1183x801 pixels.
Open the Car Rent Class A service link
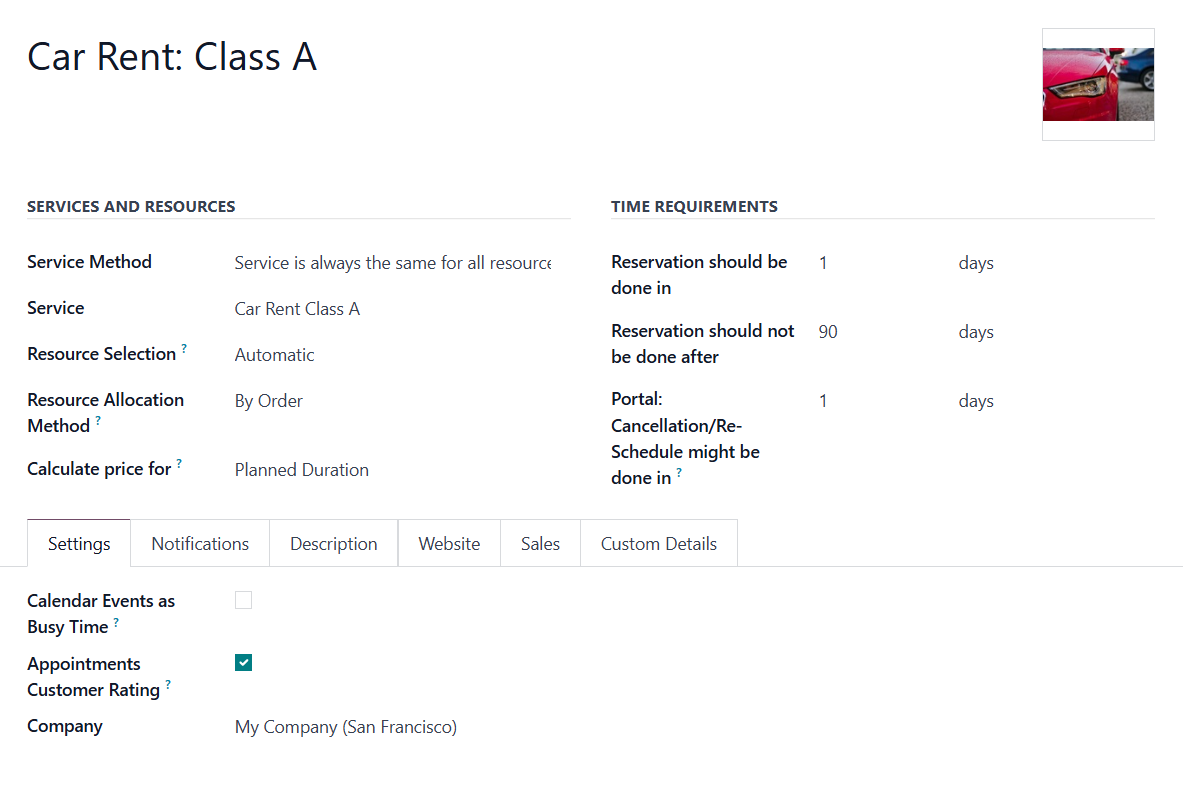pyautogui.click(x=297, y=309)
